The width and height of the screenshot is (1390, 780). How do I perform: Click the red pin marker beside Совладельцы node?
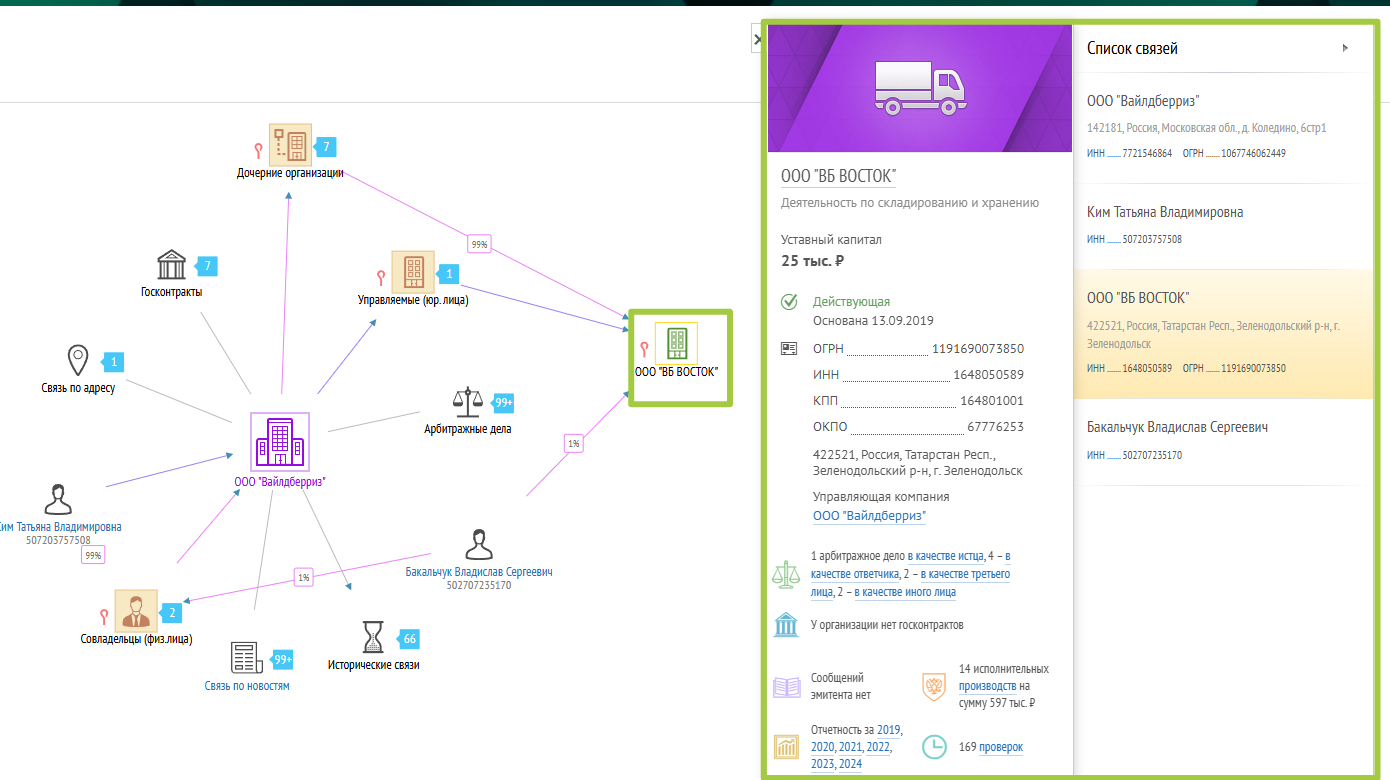point(103,617)
